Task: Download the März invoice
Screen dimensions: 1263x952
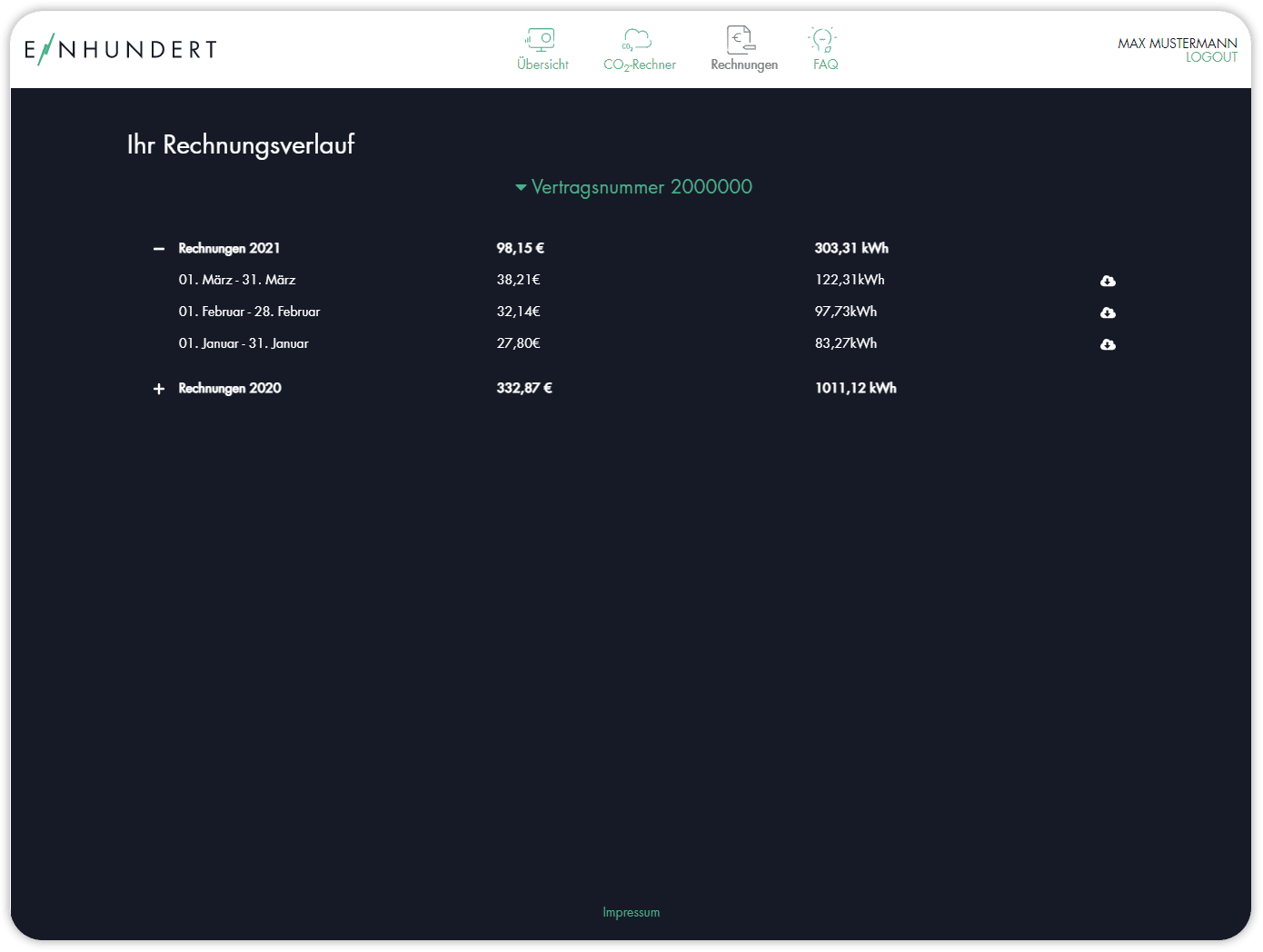Action: pos(1108,281)
